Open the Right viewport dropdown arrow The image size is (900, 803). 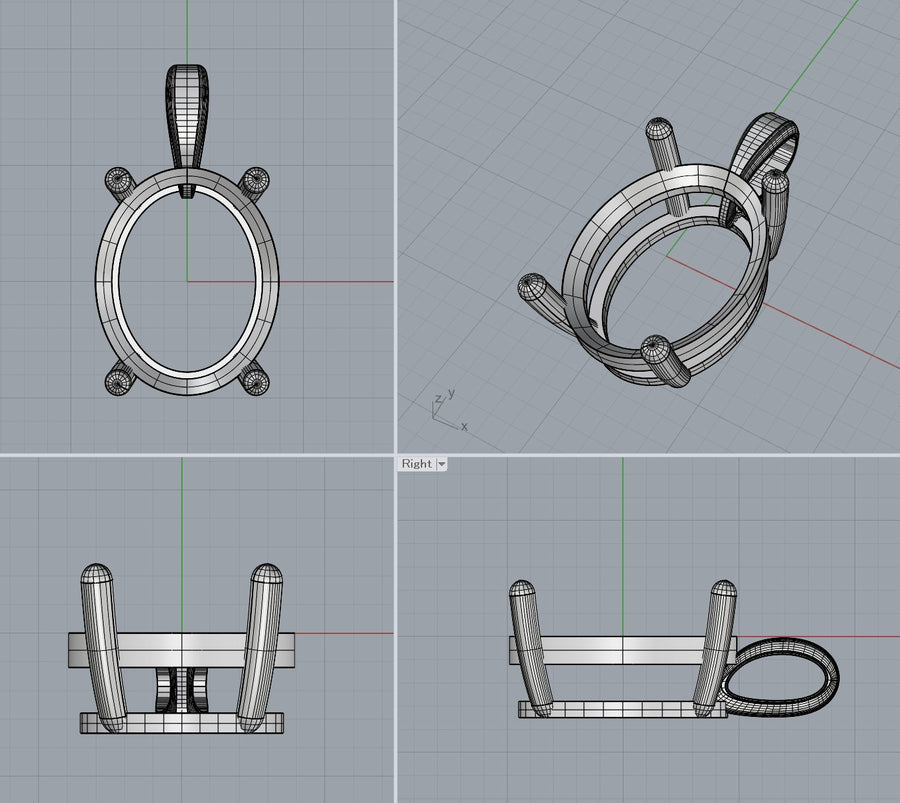(x=442, y=464)
